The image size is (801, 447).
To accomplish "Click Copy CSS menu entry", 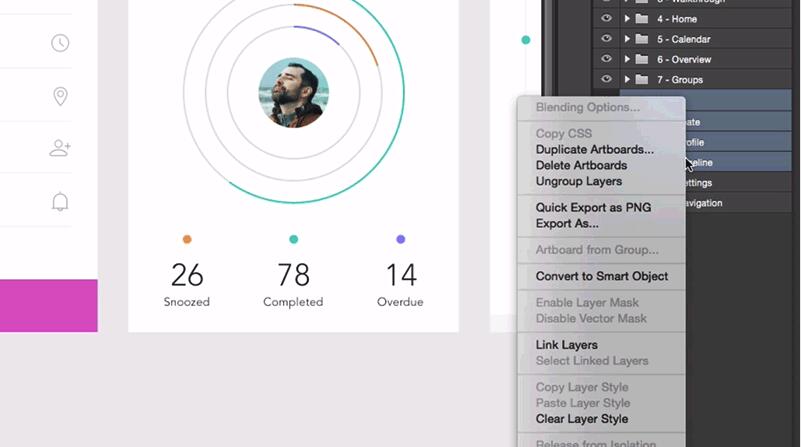I will (x=563, y=134).
